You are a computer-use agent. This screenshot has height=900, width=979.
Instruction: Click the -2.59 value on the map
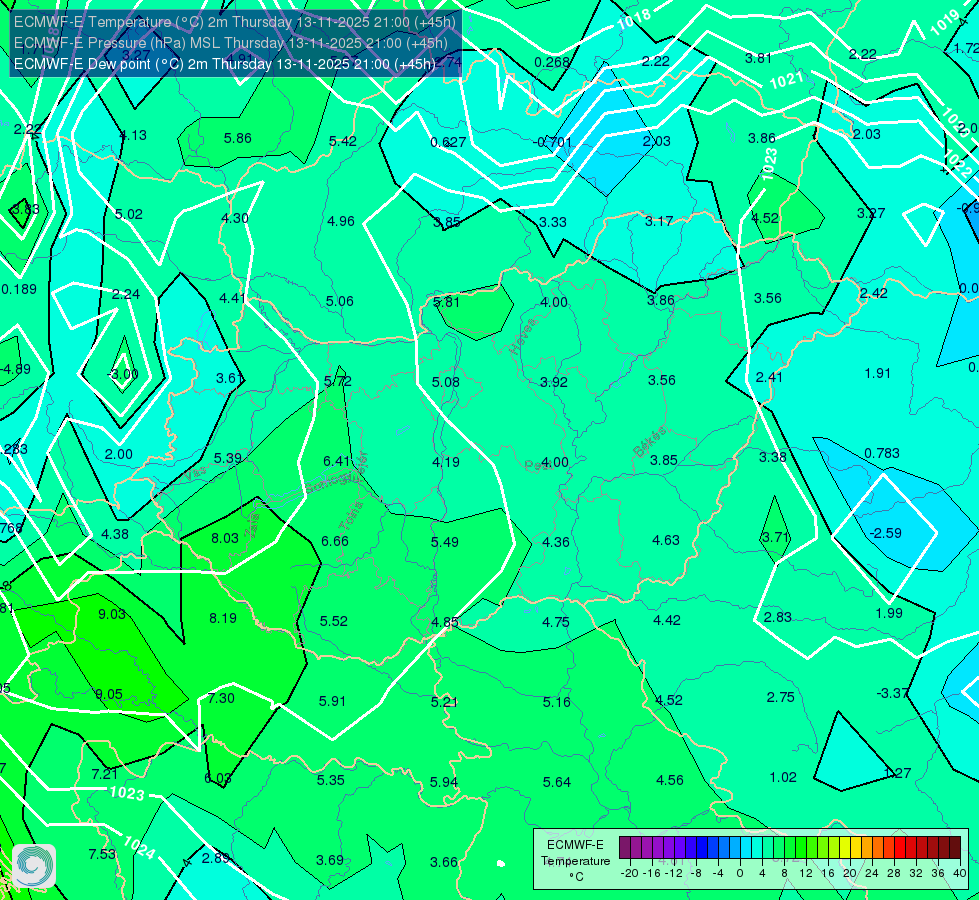pyautogui.click(x=885, y=533)
